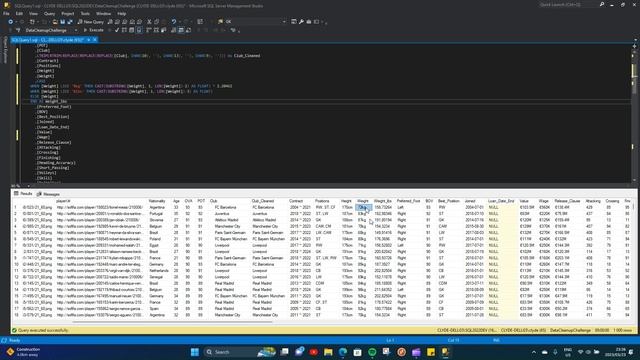Click the Open File folder icon
This screenshot has height=360, width=640.
pyautogui.click(x=55, y=22)
